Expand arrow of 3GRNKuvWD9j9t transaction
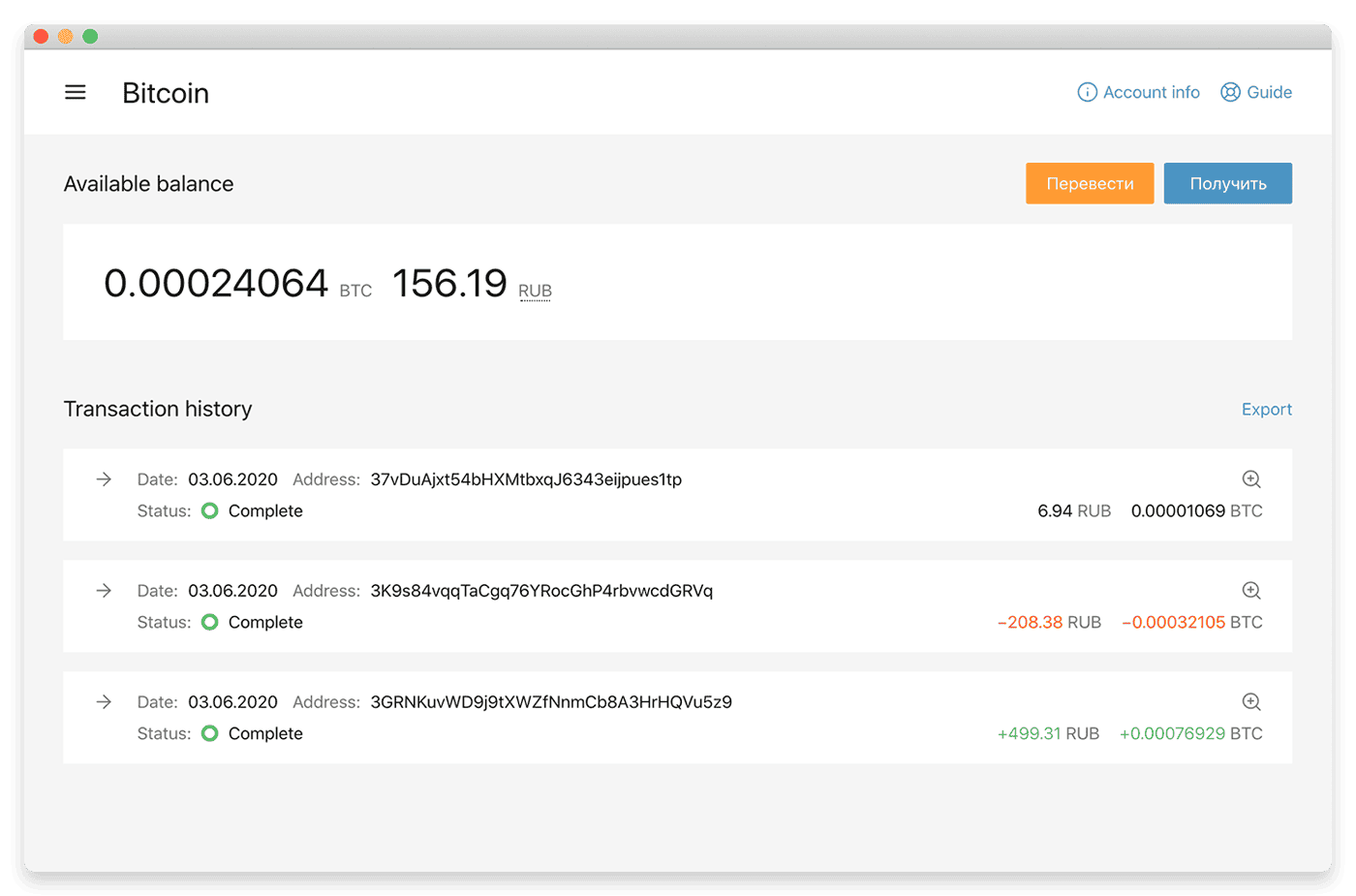Viewport: 1356px width, 896px height. [x=104, y=701]
